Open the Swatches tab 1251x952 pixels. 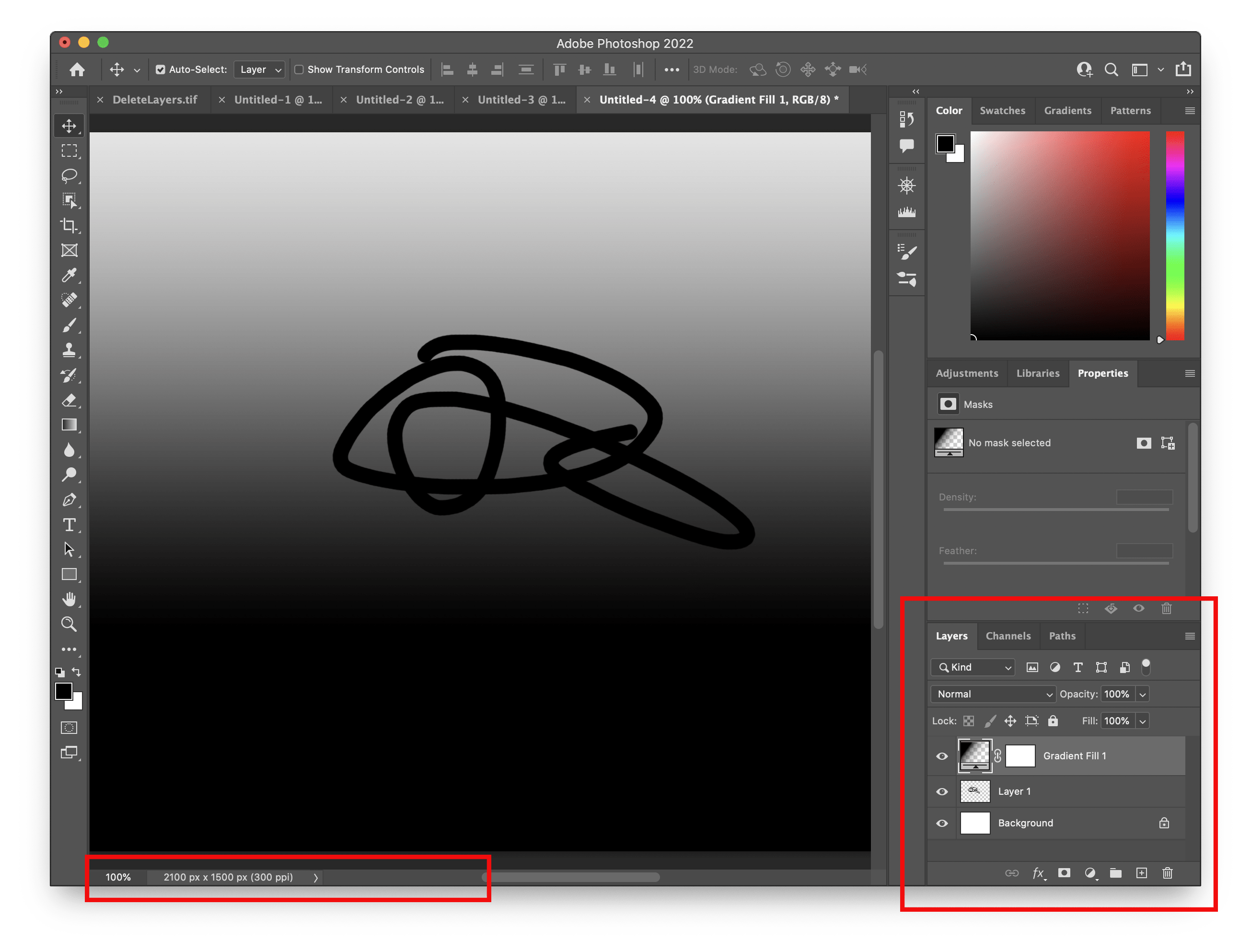1003,111
